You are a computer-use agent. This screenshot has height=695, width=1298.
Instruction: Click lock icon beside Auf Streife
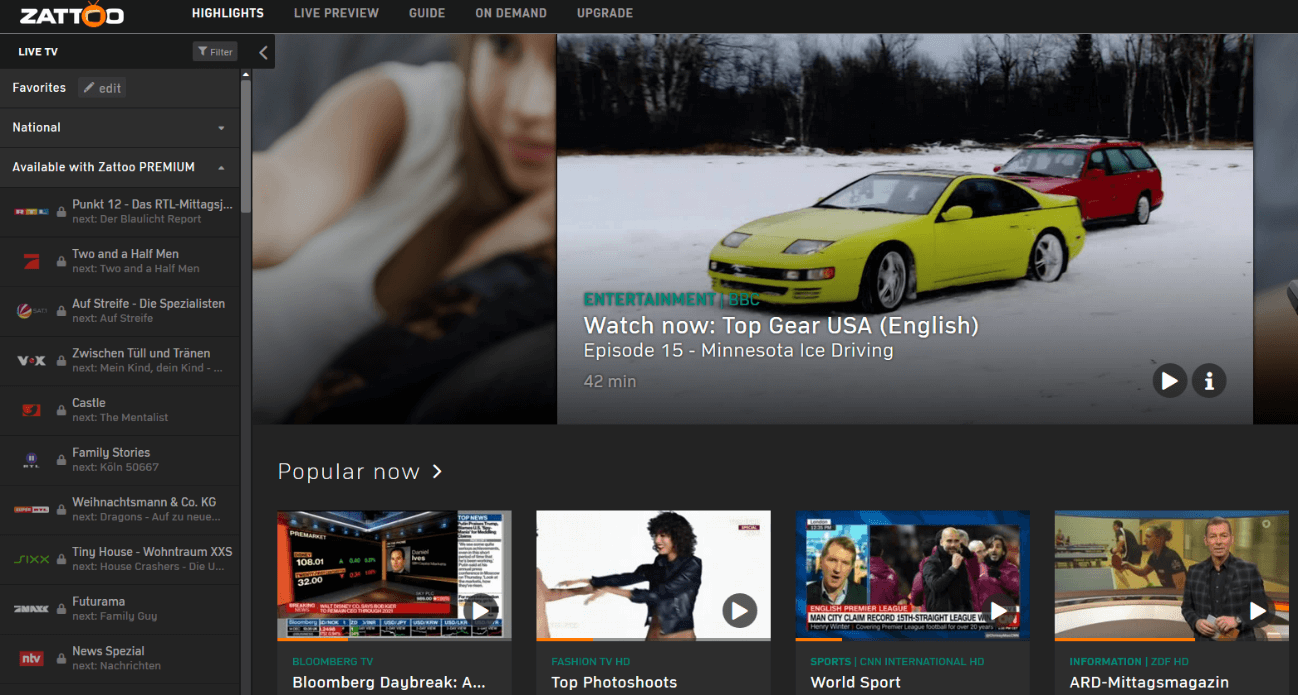tap(62, 311)
